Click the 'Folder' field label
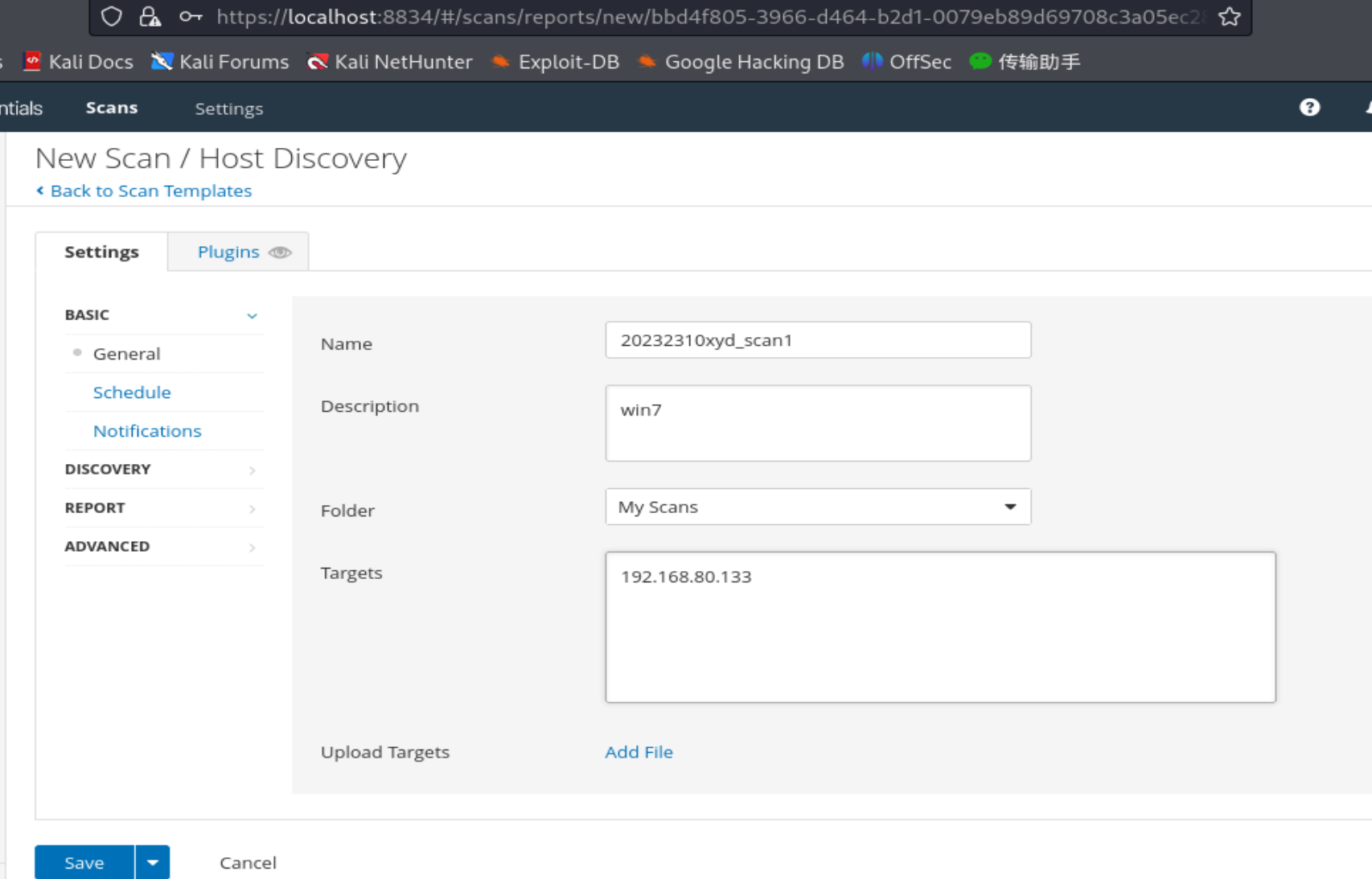The image size is (1372, 879). [x=347, y=511]
